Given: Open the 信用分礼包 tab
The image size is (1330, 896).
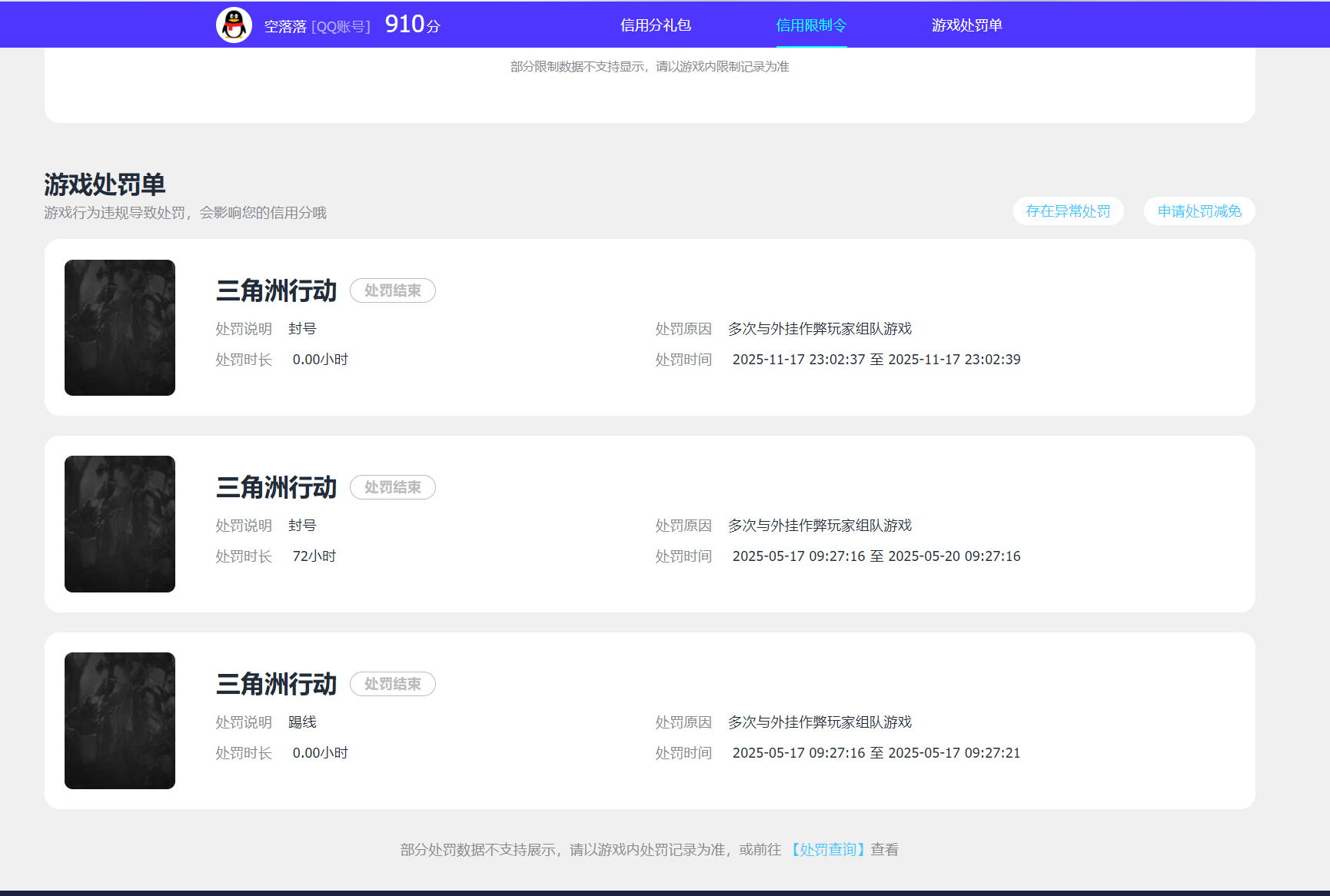Looking at the screenshot, I should [x=656, y=25].
